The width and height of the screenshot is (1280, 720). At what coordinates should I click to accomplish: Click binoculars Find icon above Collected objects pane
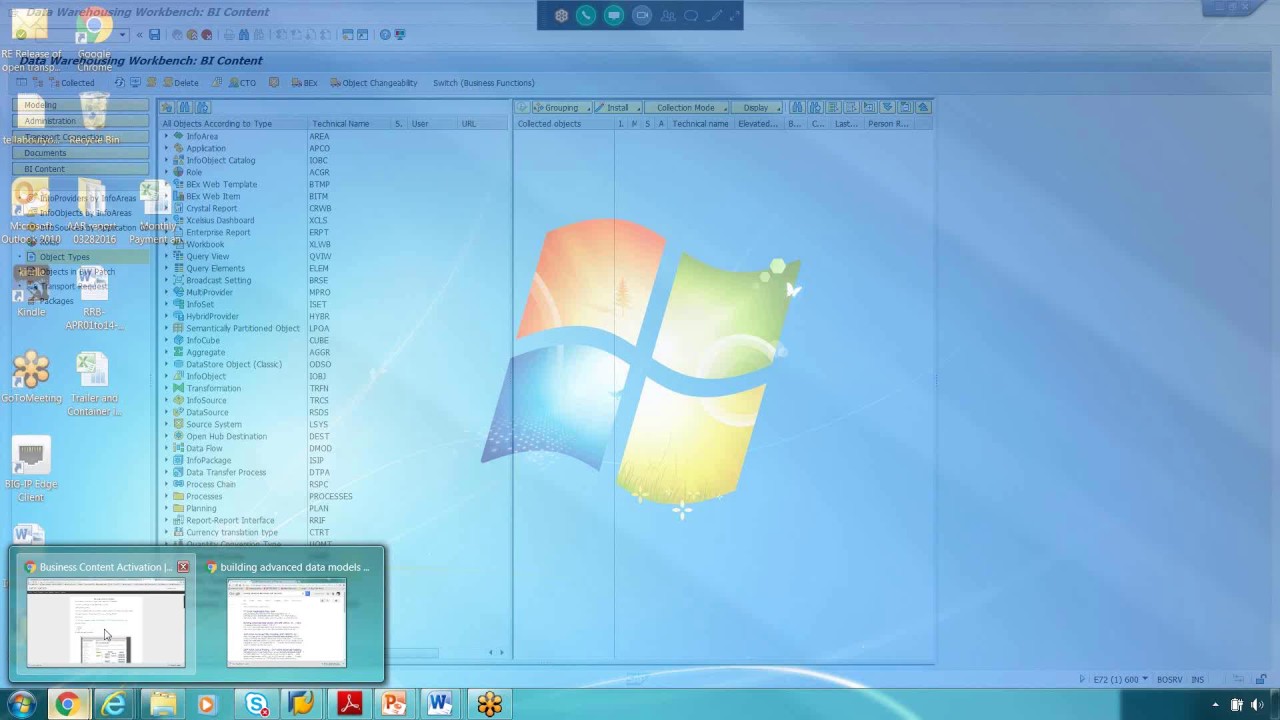pyautogui.click(x=797, y=107)
